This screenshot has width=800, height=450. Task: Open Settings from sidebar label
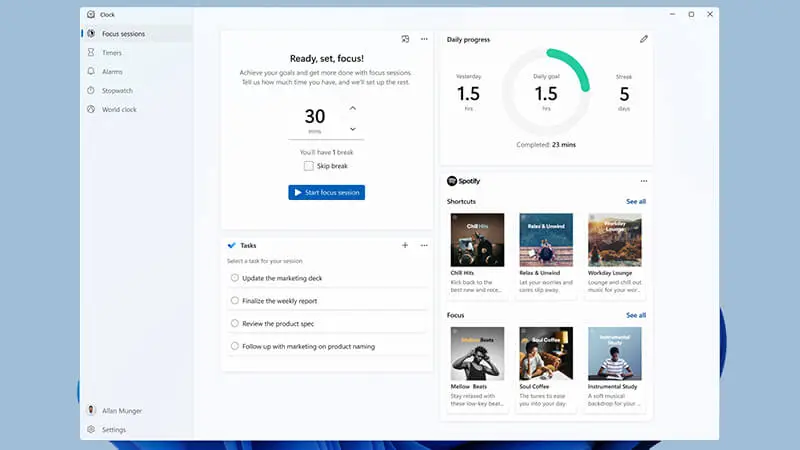pos(114,430)
